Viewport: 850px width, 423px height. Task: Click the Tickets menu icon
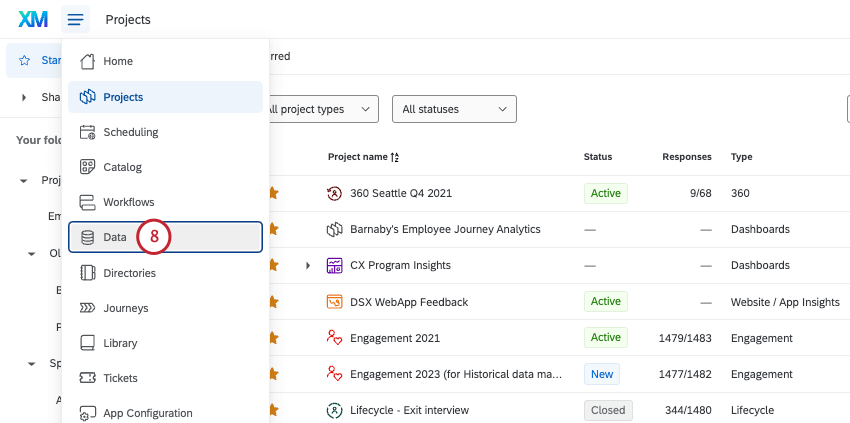click(x=87, y=378)
